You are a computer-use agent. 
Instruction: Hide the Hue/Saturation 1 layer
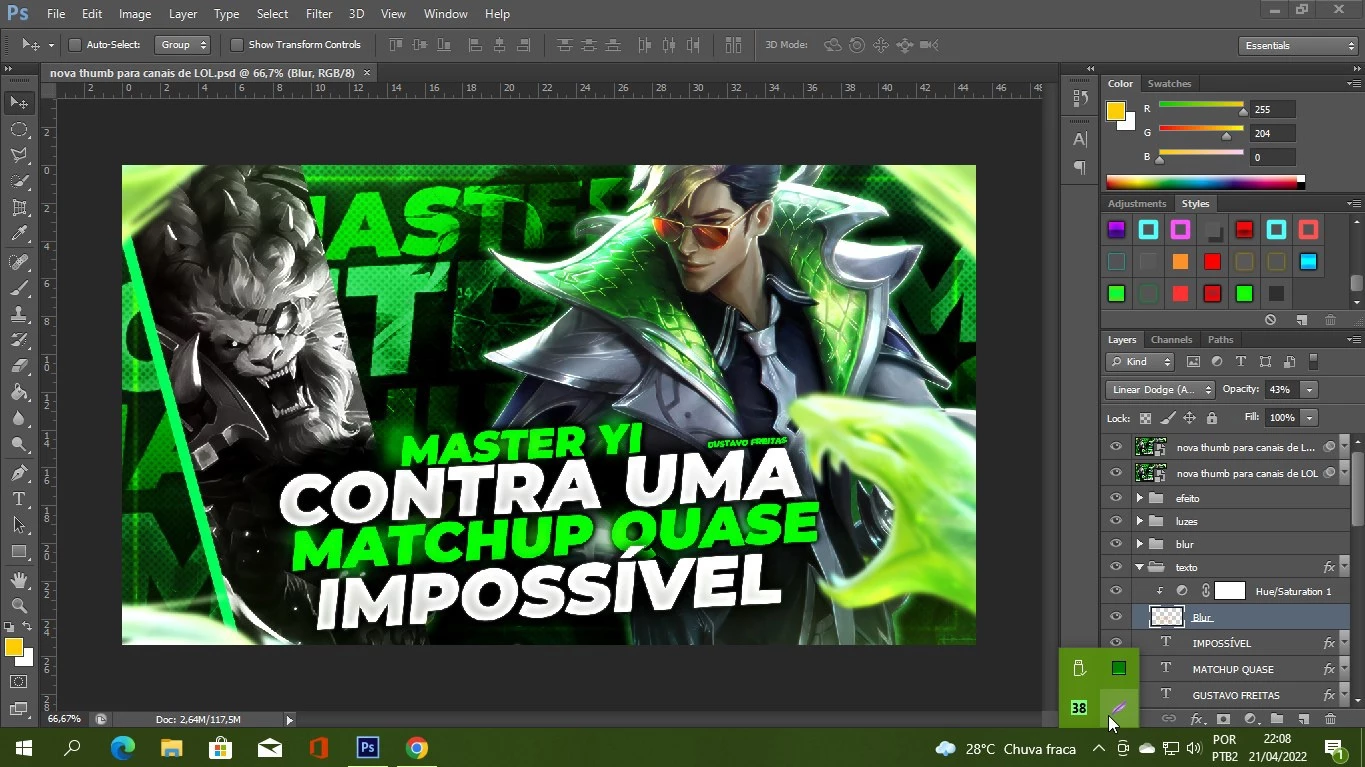(x=1116, y=591)
